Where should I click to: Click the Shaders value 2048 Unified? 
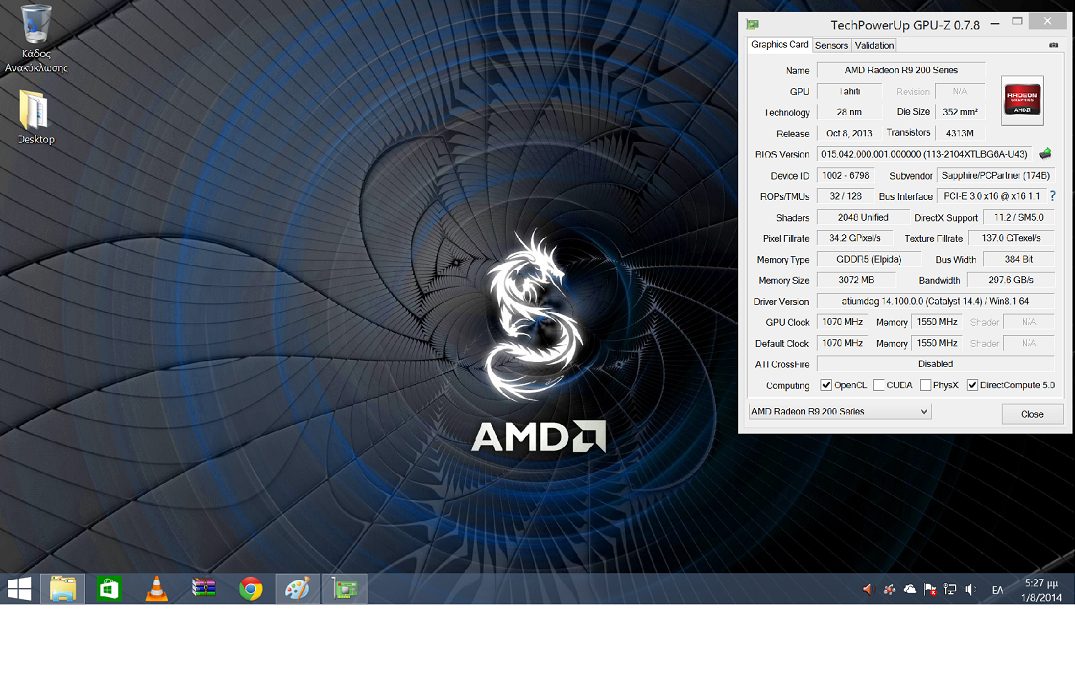(863, 217)
